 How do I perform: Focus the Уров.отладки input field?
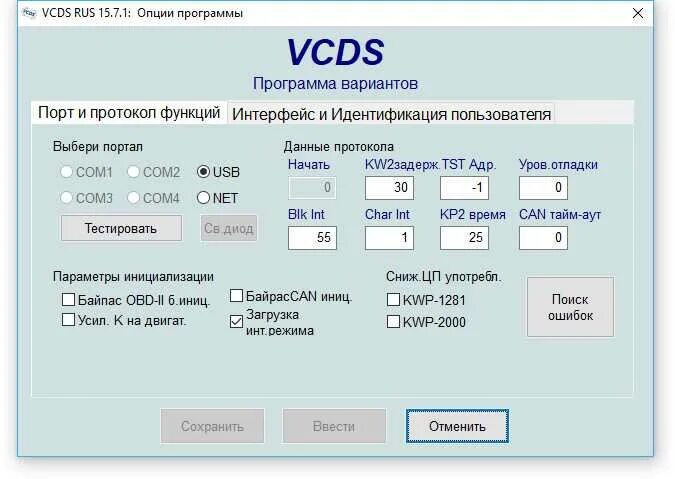click(x=543, y=188)
